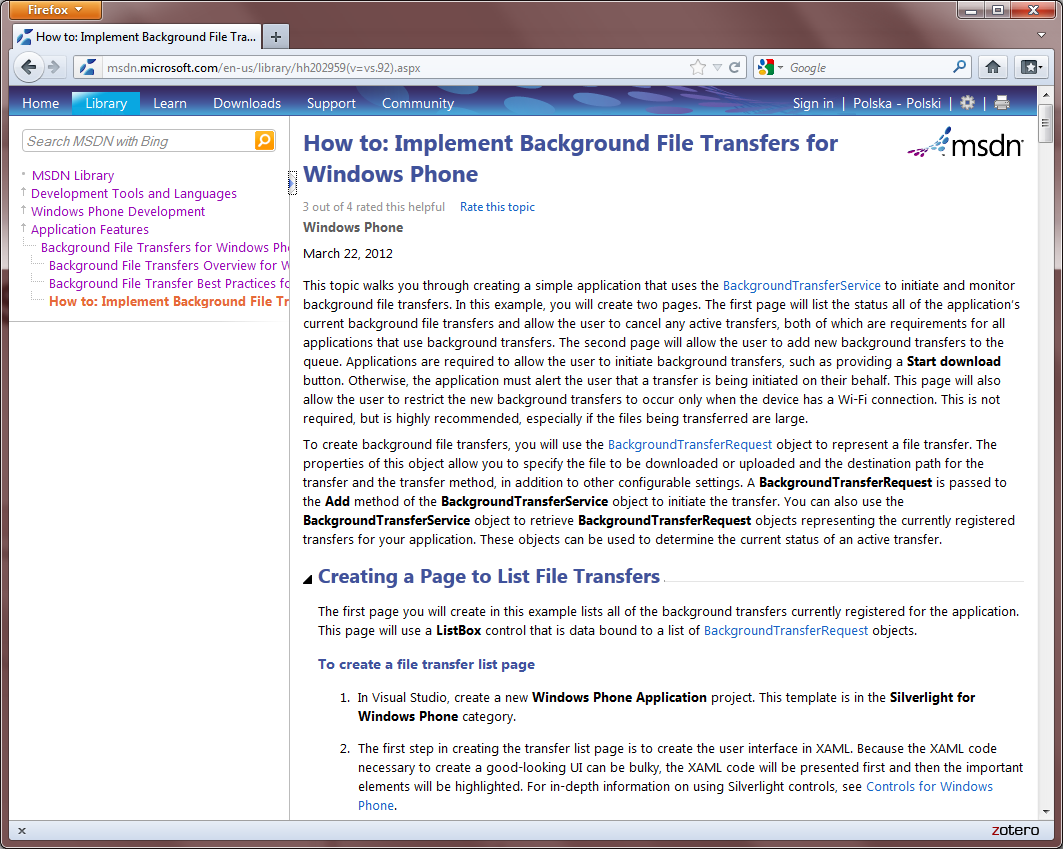
Task: Select the Library menu item
Action: point(106,103)
